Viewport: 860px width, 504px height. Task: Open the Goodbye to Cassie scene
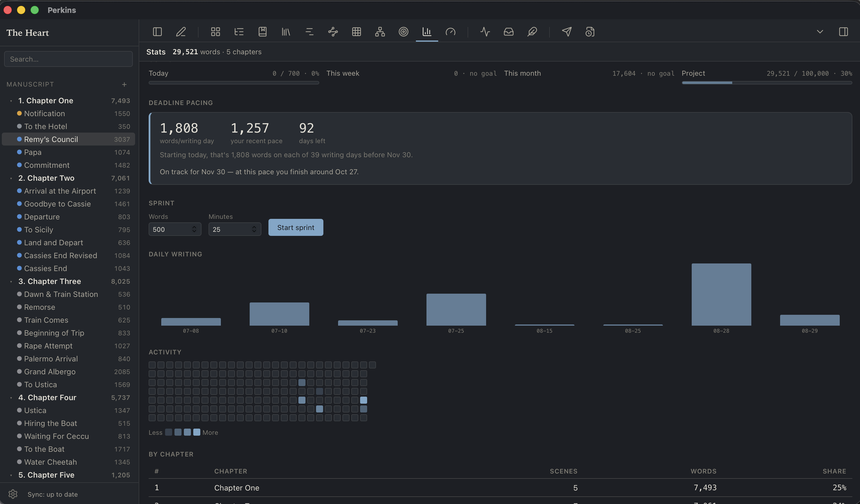69,204
